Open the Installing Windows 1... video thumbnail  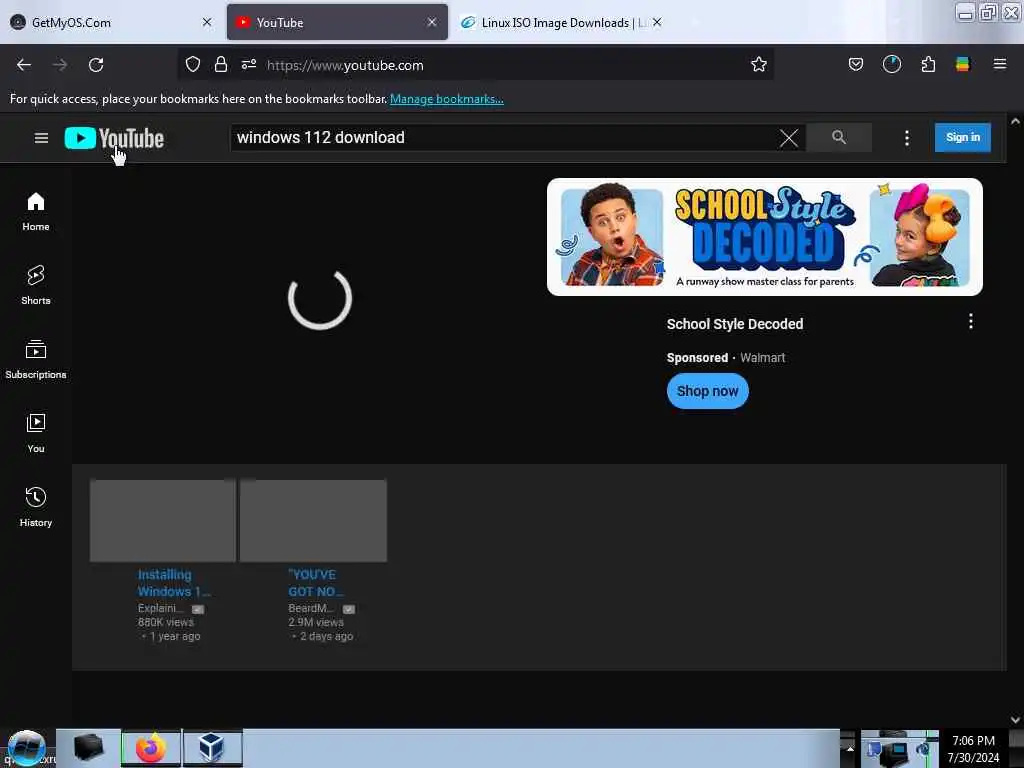pyautogui.click(x=163, y=520)
